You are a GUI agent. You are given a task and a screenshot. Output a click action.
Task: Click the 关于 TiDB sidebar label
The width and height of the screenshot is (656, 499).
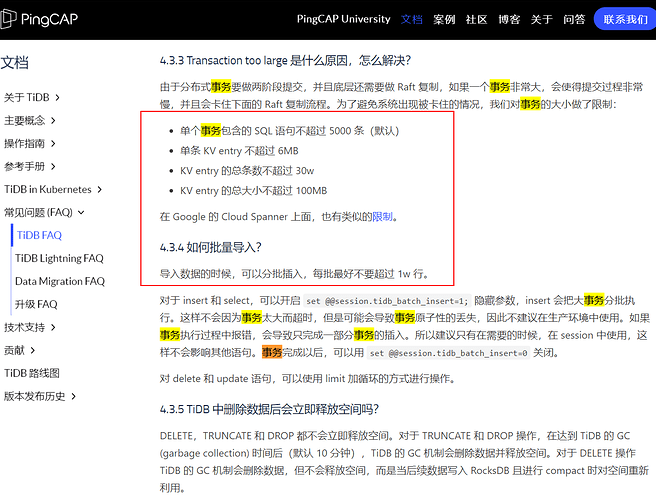click(27, 97)
